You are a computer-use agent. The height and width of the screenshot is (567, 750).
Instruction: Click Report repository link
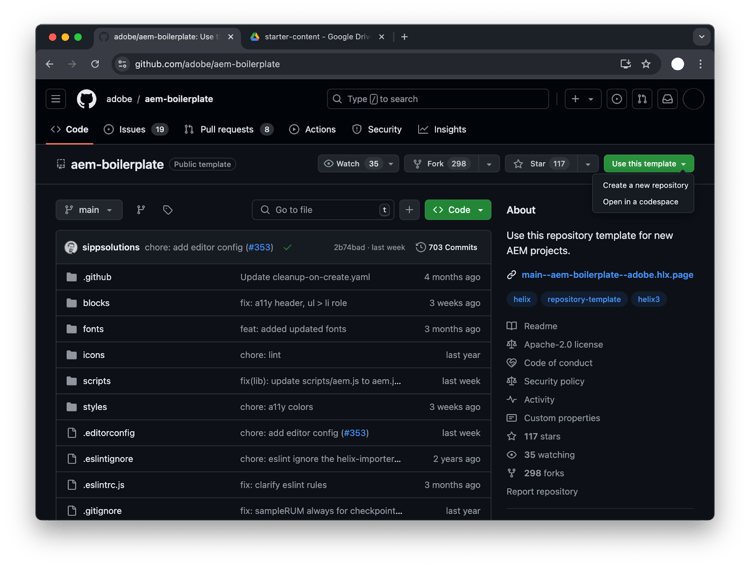[x=542, y=491]
